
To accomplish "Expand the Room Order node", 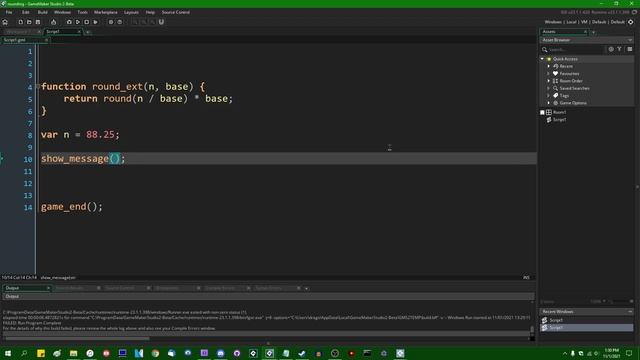I will (549, 81).
